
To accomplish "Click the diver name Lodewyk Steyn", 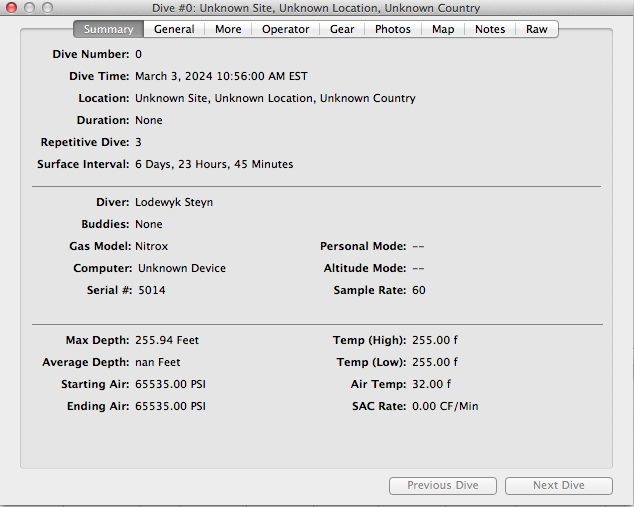I will [x=174, y=202].
